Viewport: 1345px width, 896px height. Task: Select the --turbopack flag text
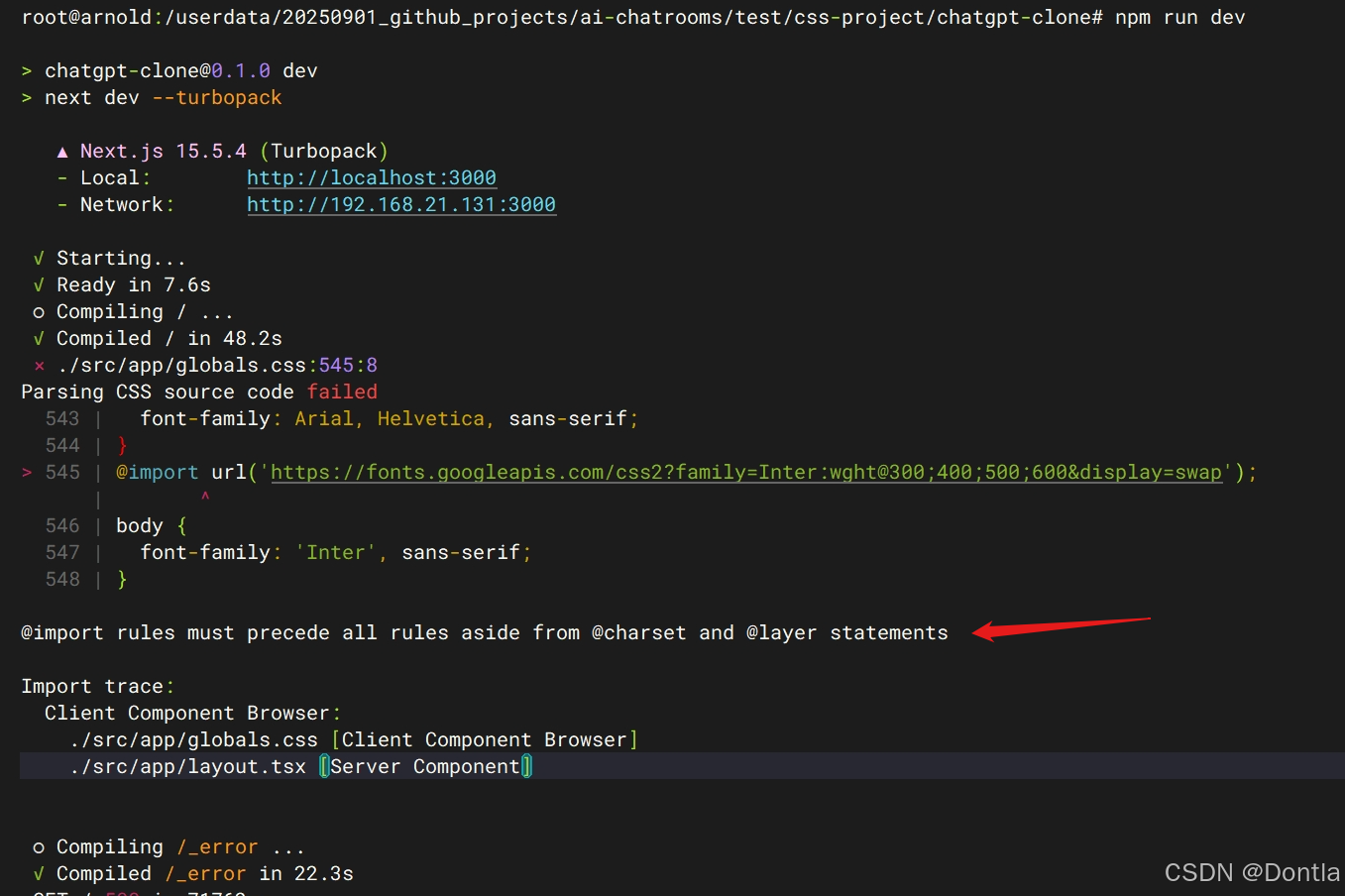click(217, 97)
